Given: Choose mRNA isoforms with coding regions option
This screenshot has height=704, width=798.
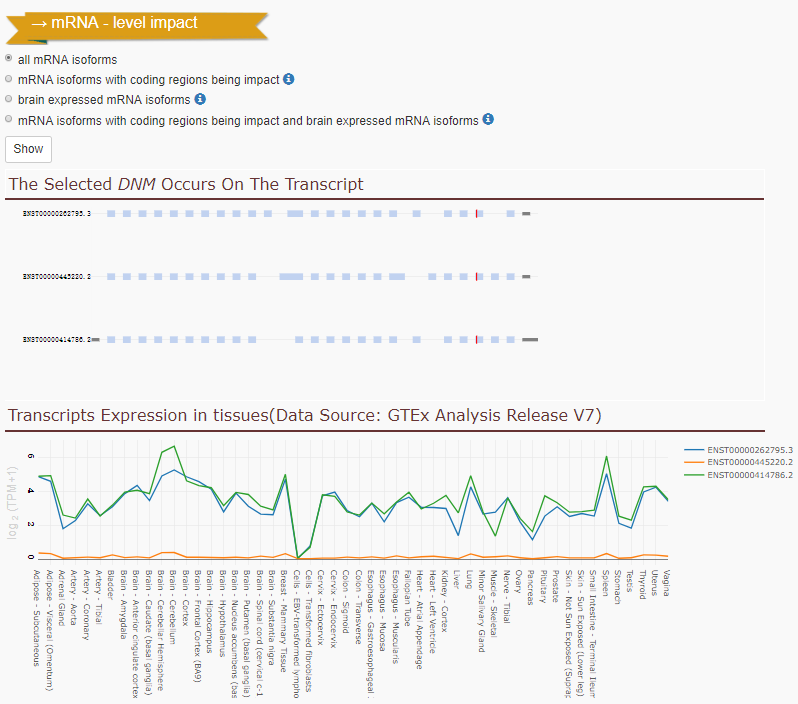Looking at the screenshot, I should click(9, 79).
